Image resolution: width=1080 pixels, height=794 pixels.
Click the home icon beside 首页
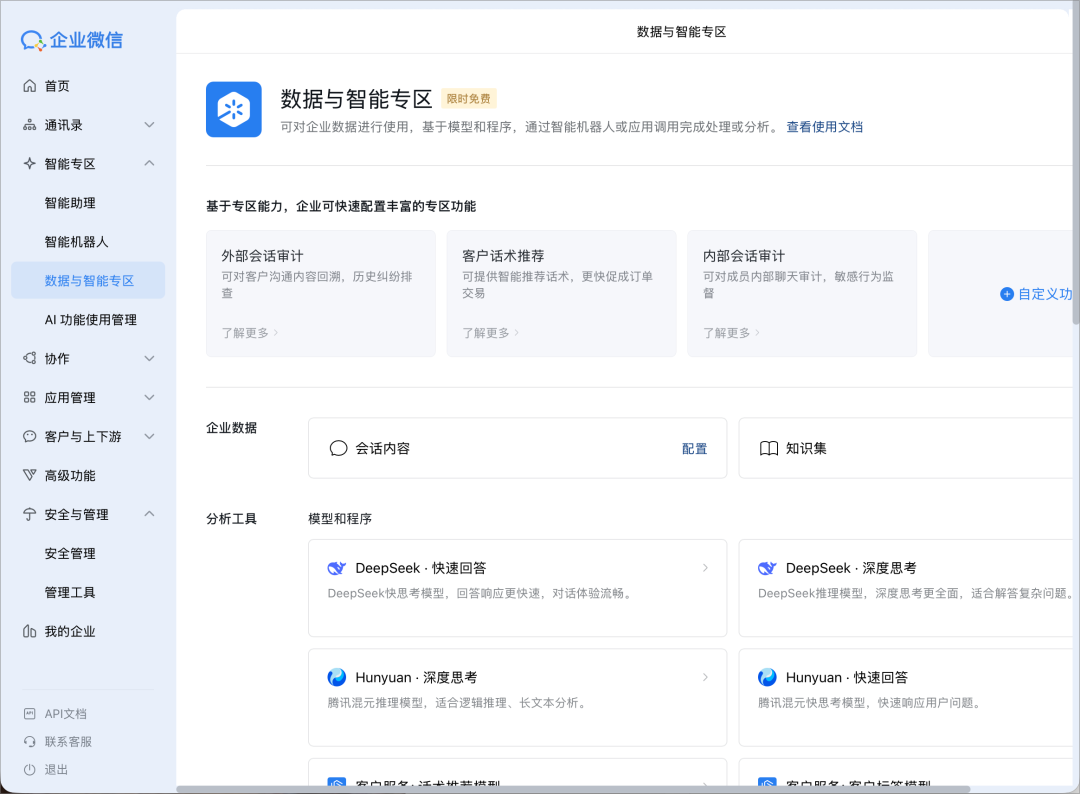coord(30,86)
